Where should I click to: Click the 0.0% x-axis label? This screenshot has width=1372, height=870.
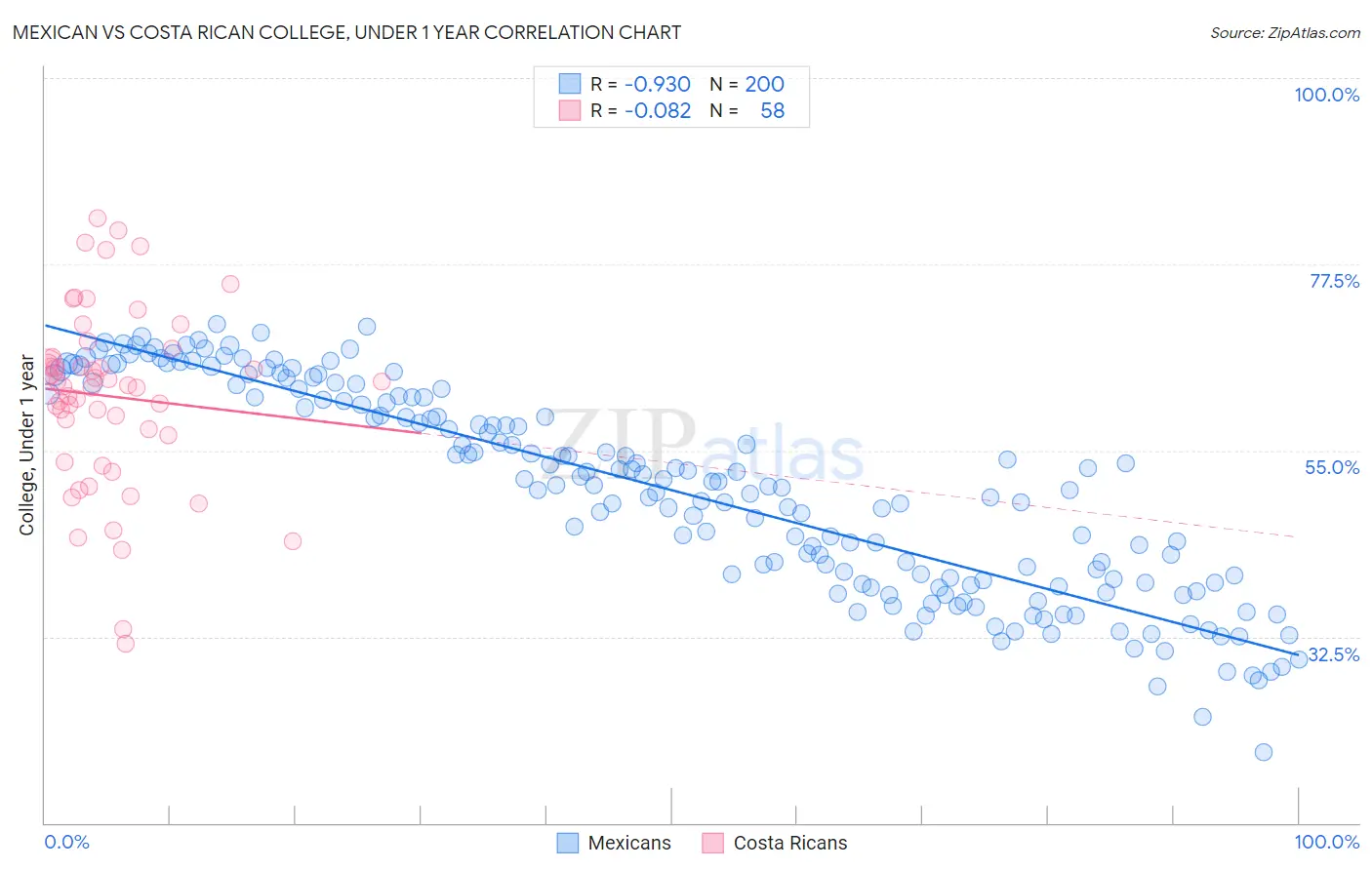click(66, 842)
